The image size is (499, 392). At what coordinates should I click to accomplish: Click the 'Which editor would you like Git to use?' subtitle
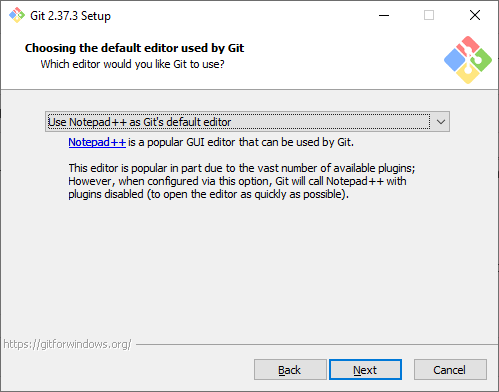(132, 64)
